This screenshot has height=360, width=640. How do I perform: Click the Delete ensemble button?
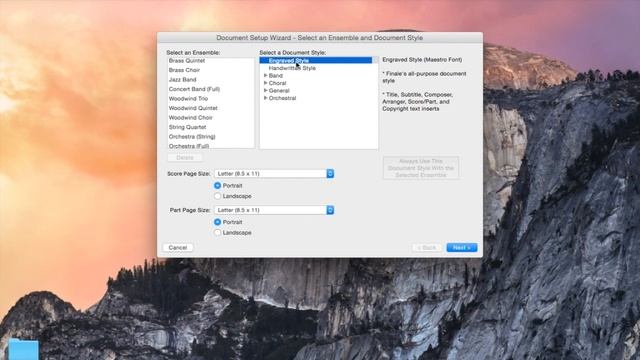tap(185, 158)
